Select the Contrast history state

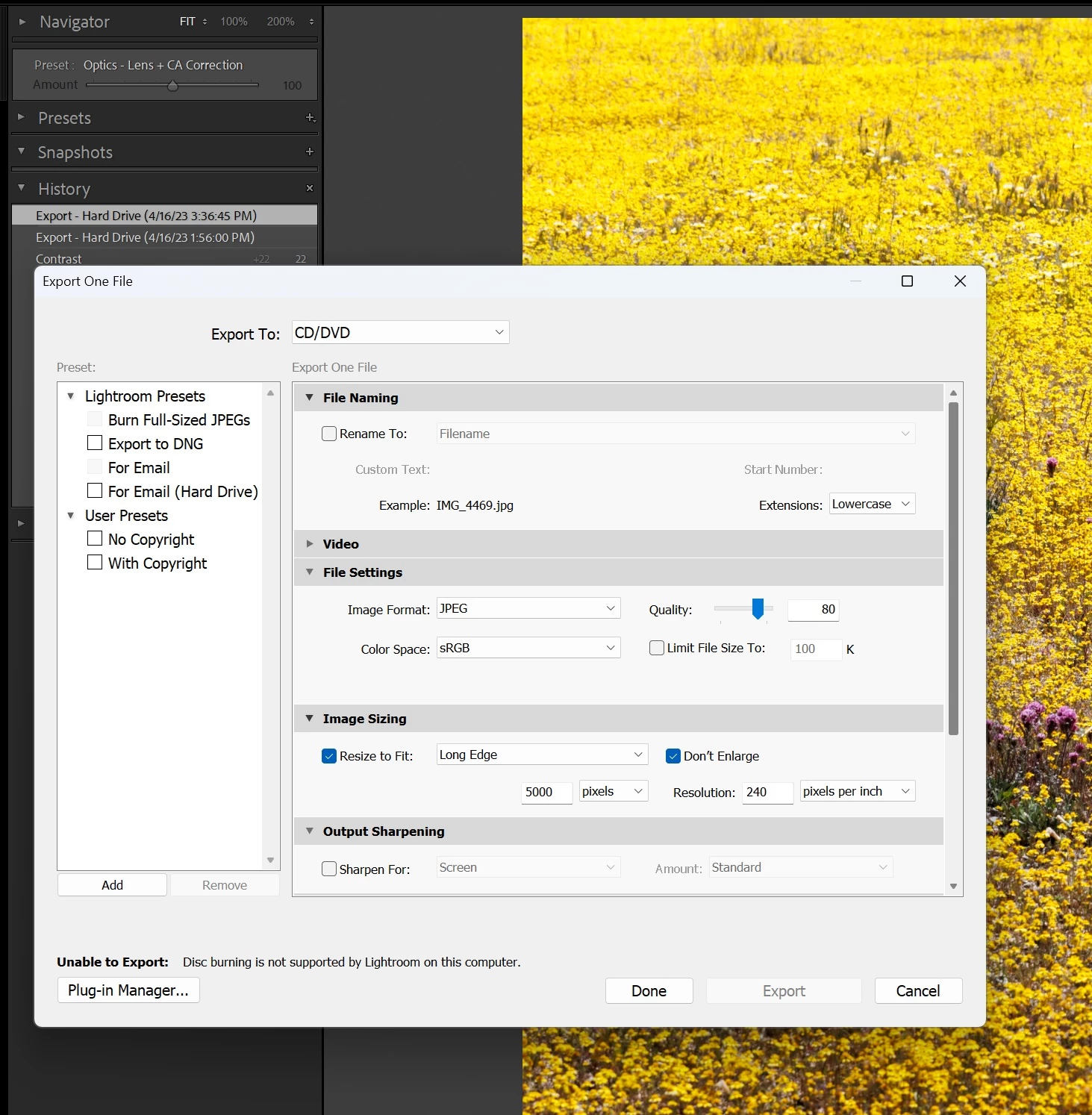pyautogui.click(x=164, y=259)
